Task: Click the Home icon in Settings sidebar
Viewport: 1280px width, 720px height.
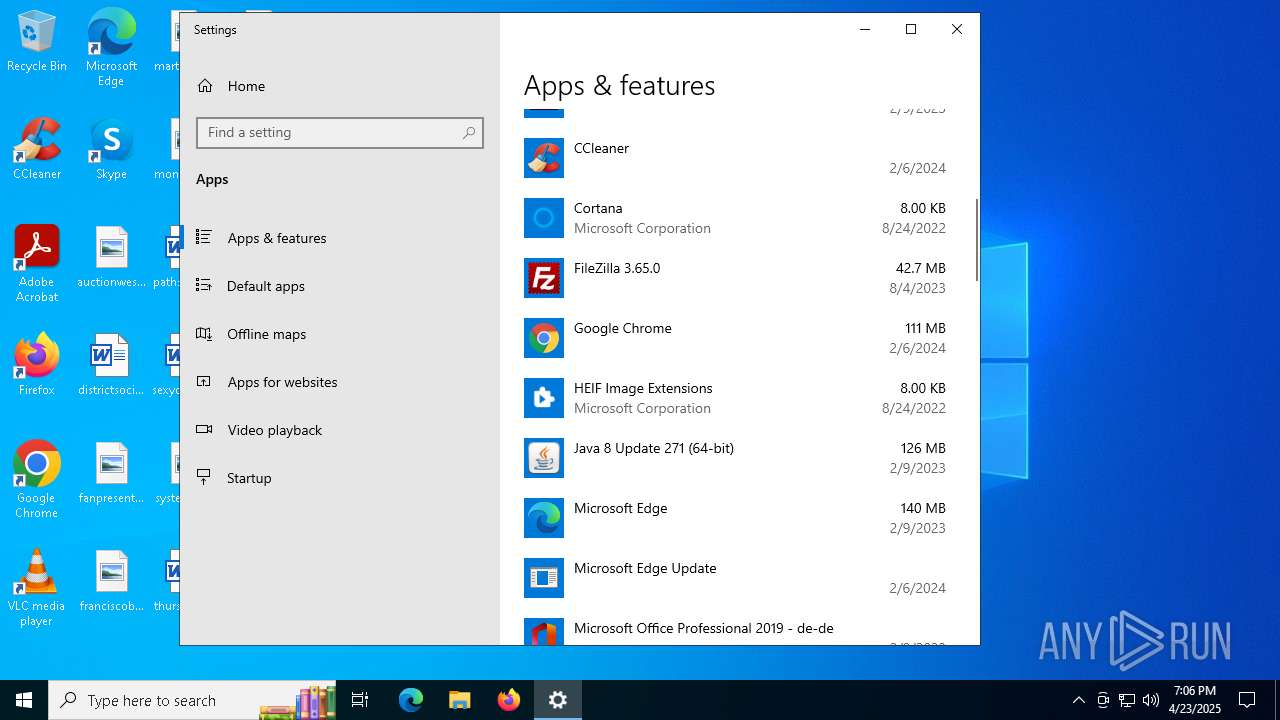Action: click(205, 86)
